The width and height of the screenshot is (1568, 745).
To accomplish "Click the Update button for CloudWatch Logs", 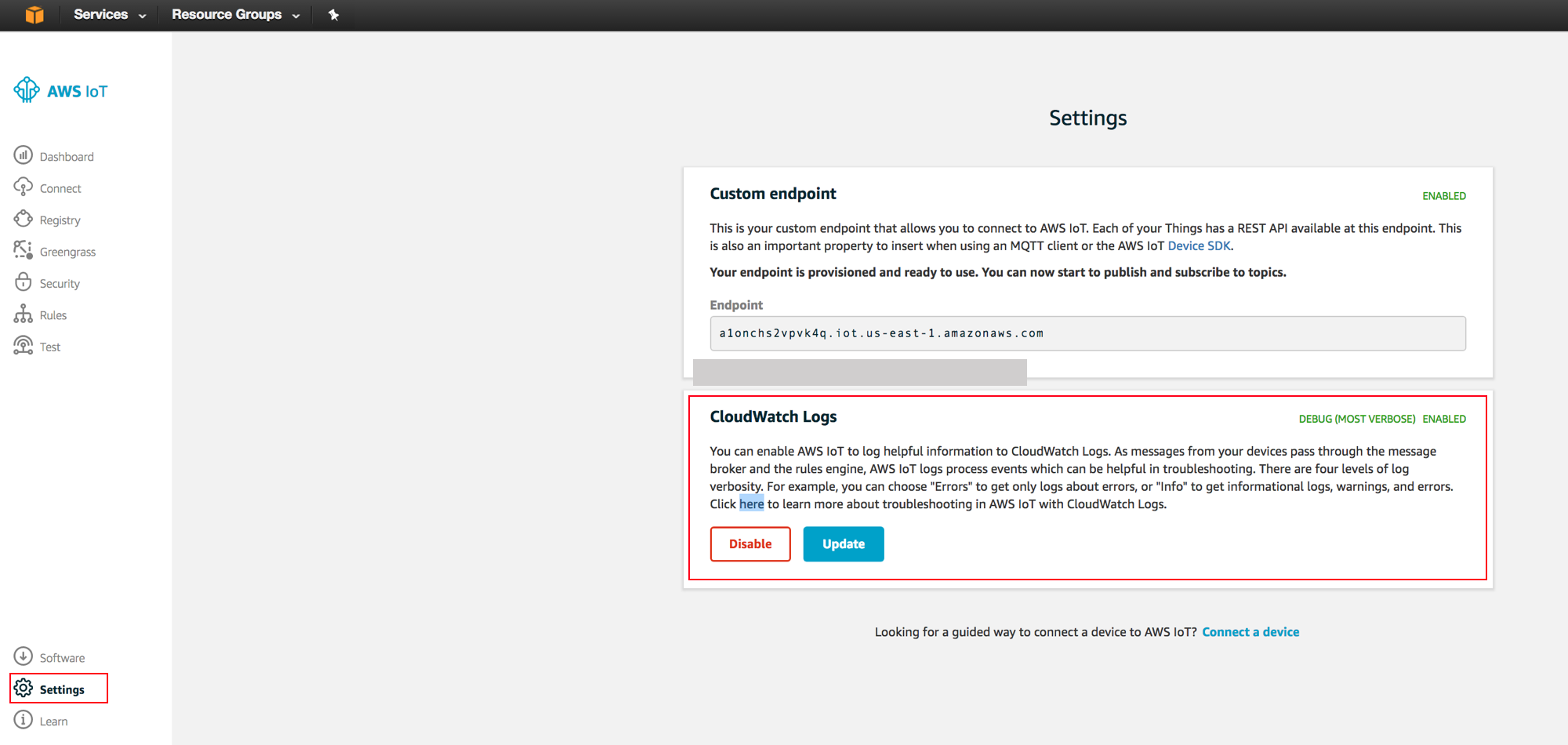I will (x=843, y=543).
